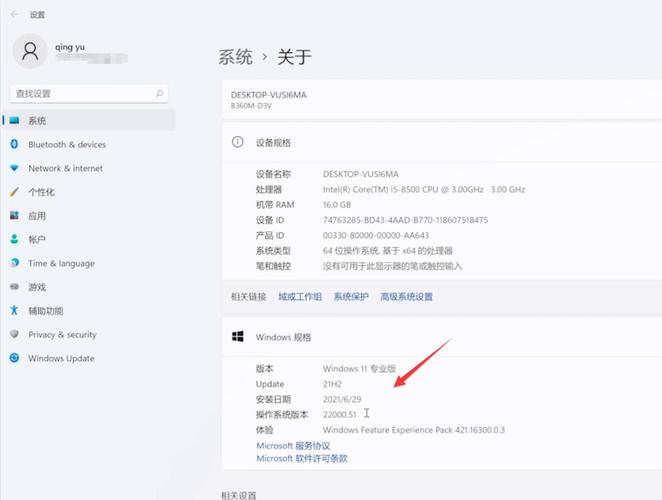Select the 系统 menu label
Viewport: 662px width, 500px height.
pos(37,121)
